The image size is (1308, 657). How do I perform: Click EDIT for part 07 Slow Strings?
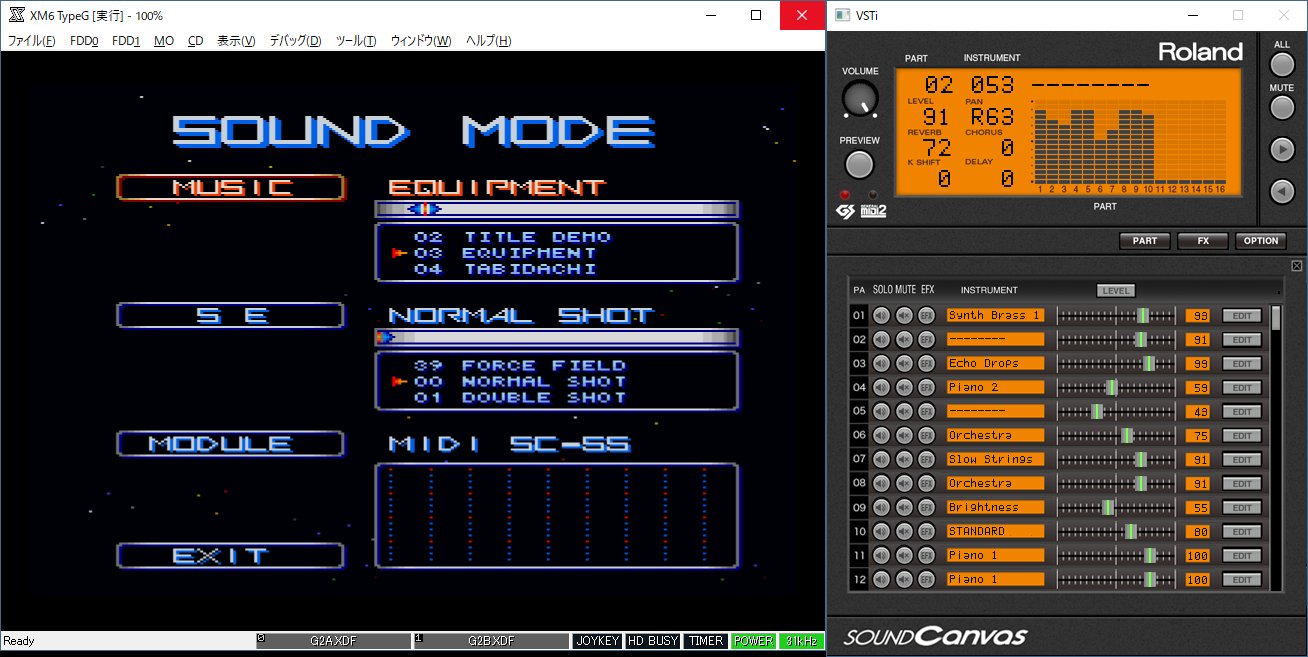[x=1242, y=459]
